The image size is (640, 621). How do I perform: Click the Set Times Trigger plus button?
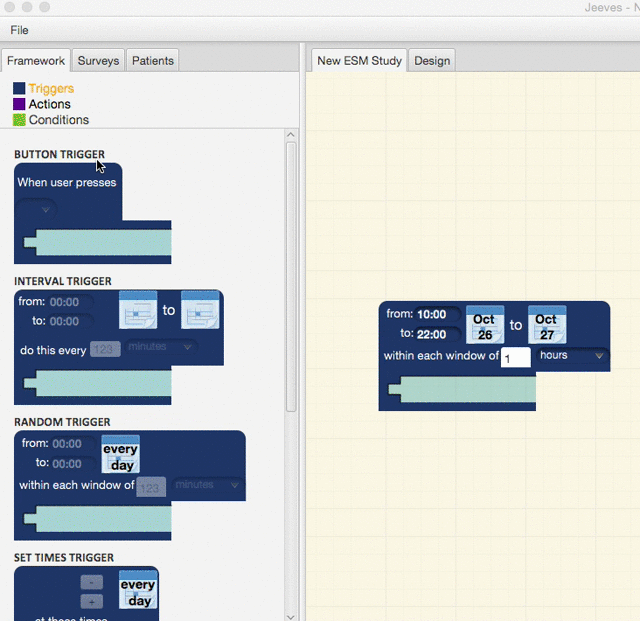click(x=92, y=602)
